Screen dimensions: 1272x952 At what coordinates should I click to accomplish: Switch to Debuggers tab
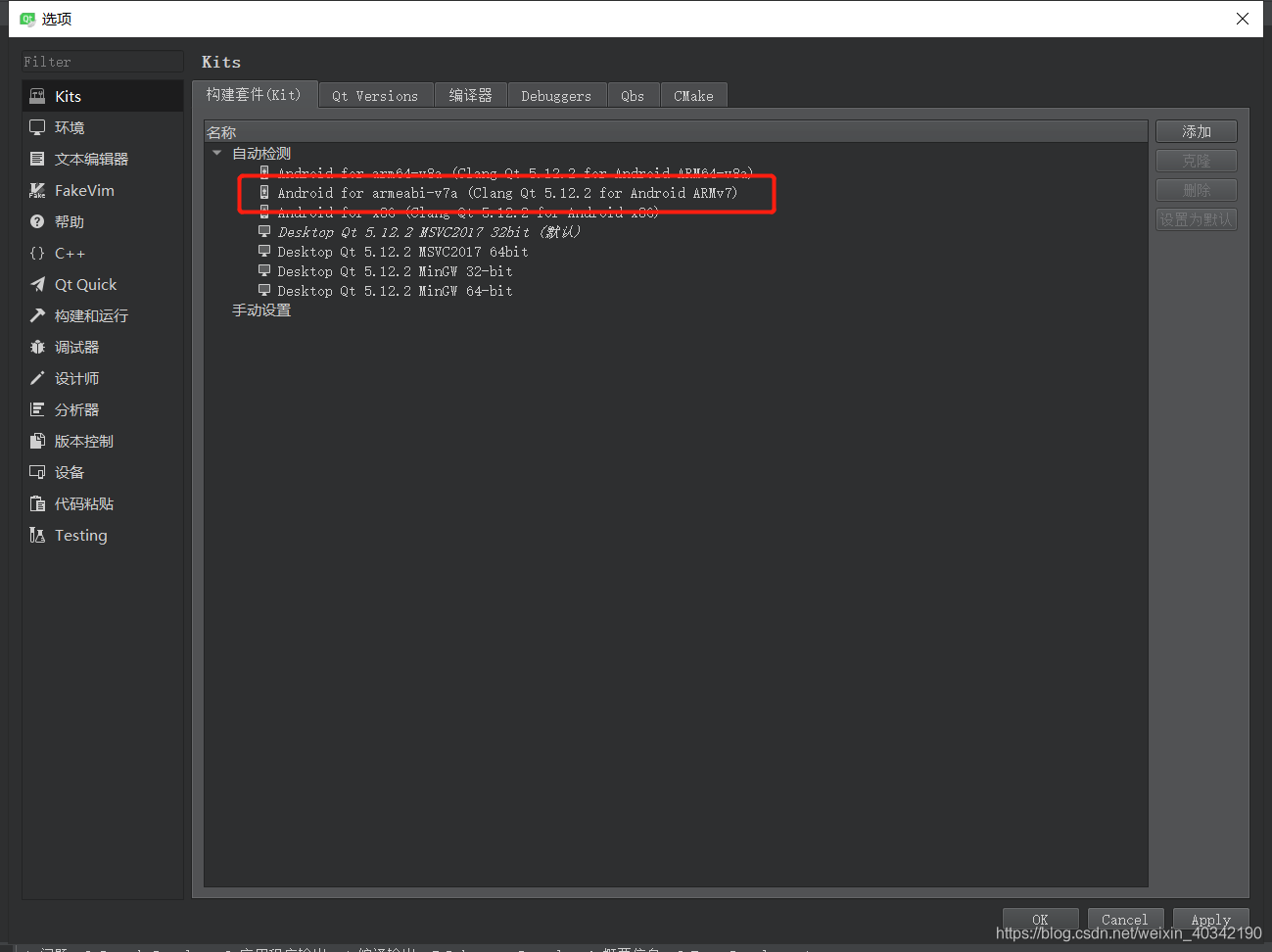point(556,95)
